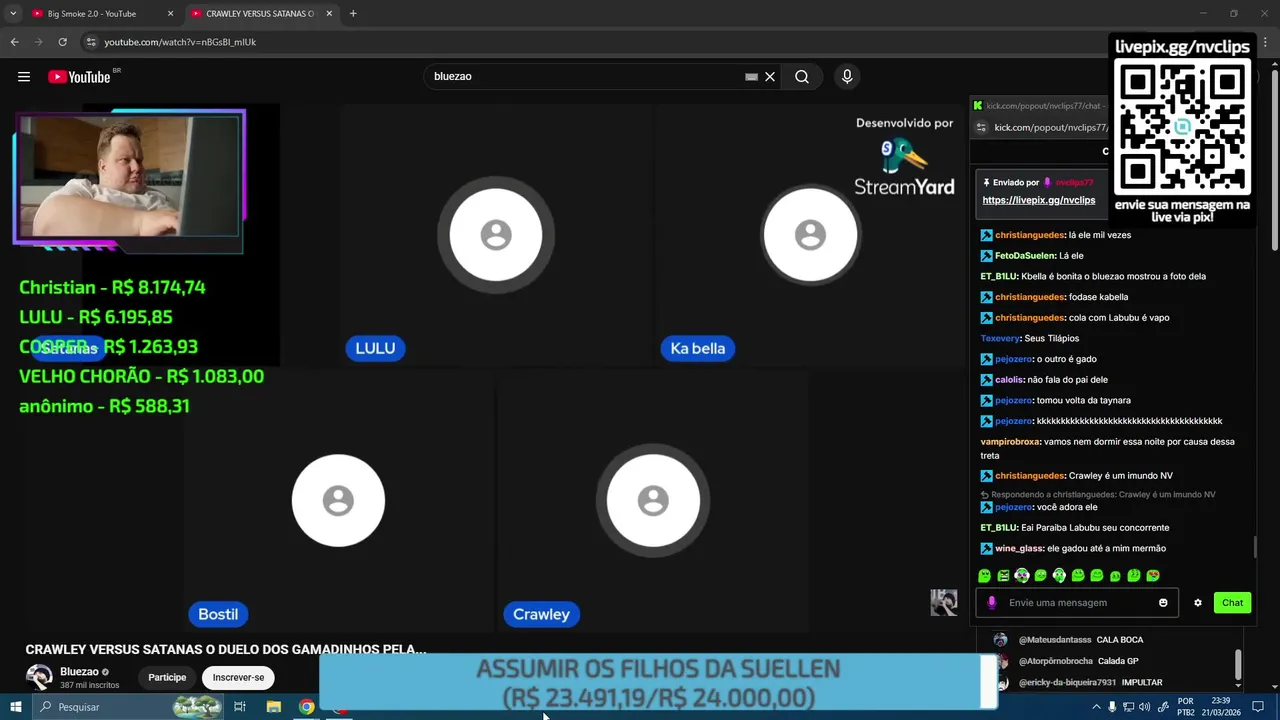
Task: Click the donation entry 'VELHO CHORÃO - R$ 1.083,00'
Action: coord(141,376)
